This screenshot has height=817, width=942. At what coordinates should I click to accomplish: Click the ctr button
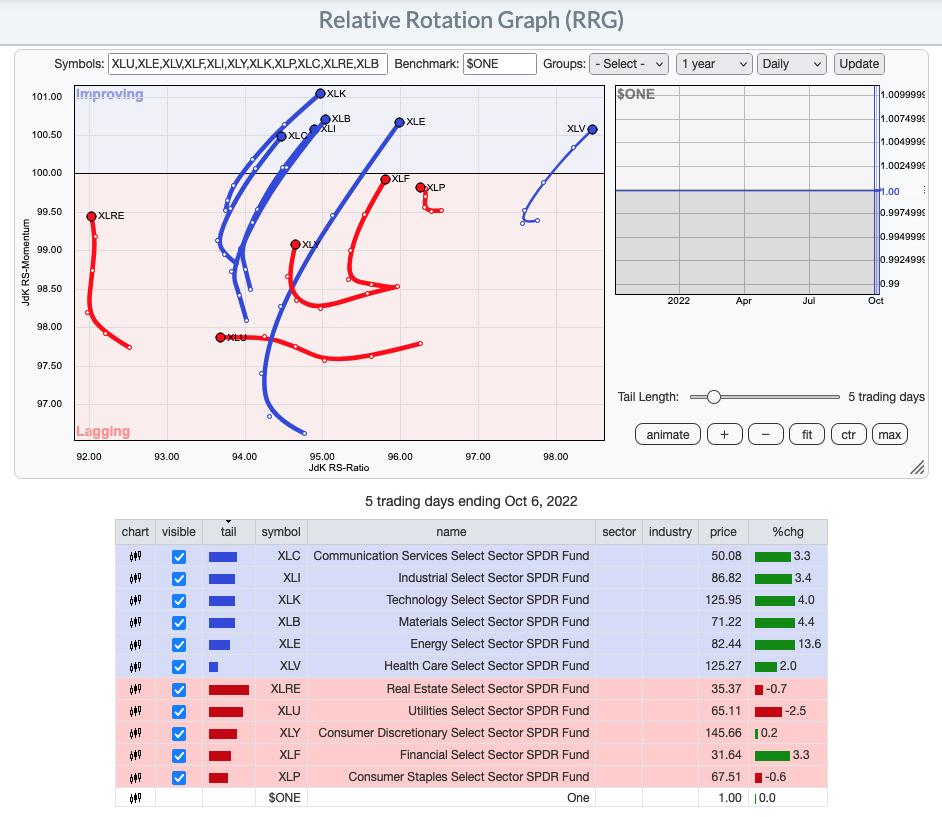point(848,434)
